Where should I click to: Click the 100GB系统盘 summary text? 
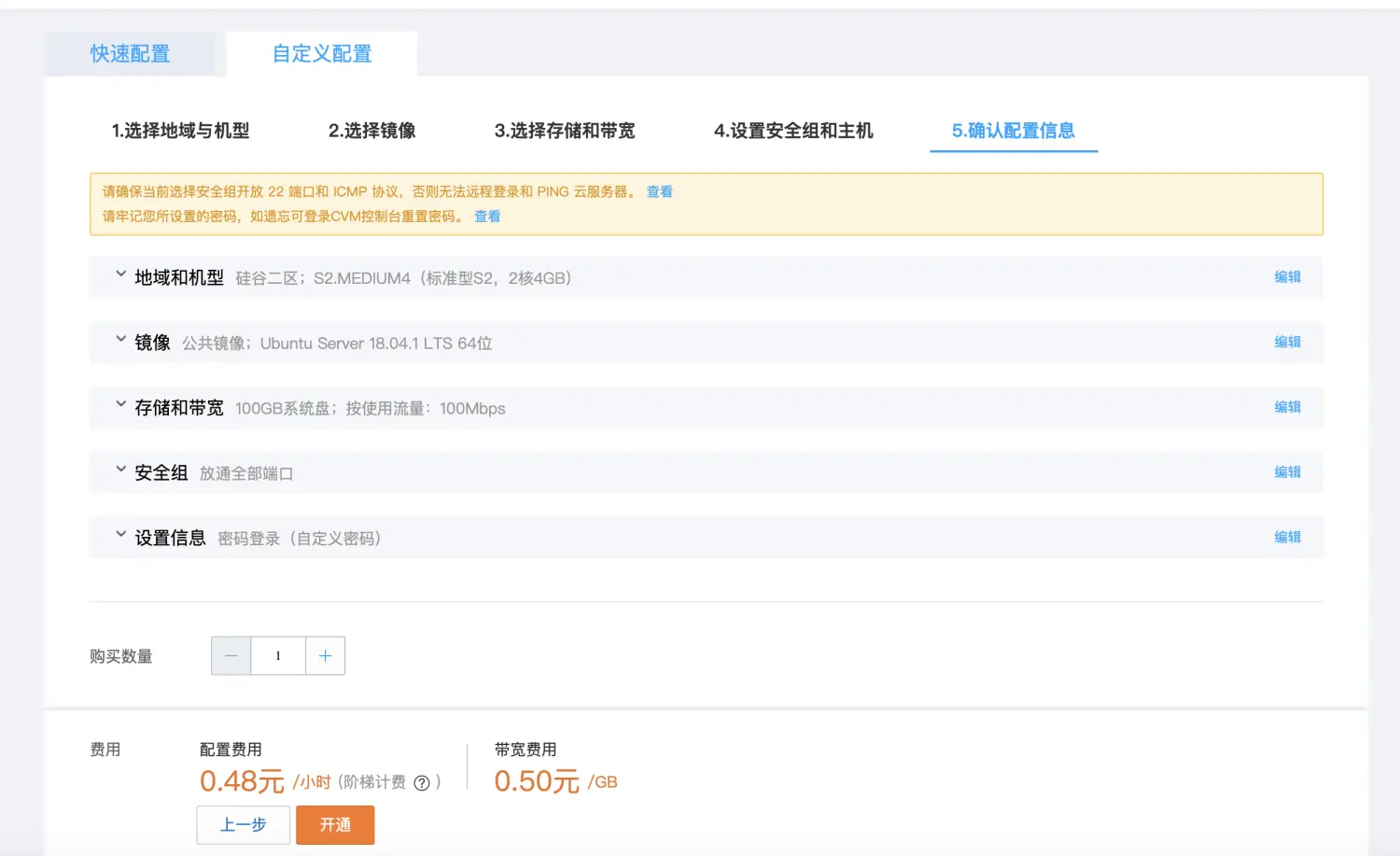371,409
